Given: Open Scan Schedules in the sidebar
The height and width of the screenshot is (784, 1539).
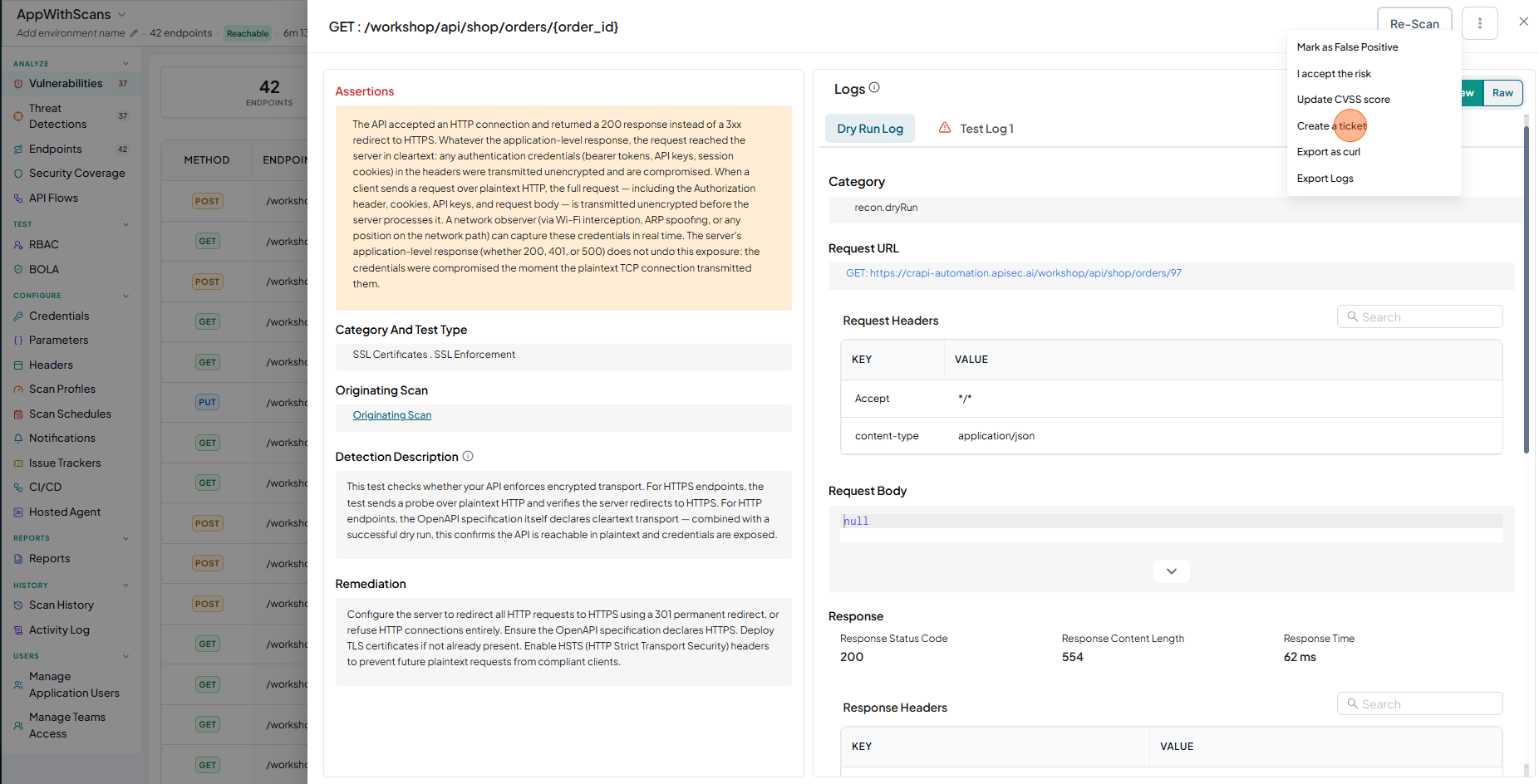Looking at the screenshot, I should click(70, 414).
